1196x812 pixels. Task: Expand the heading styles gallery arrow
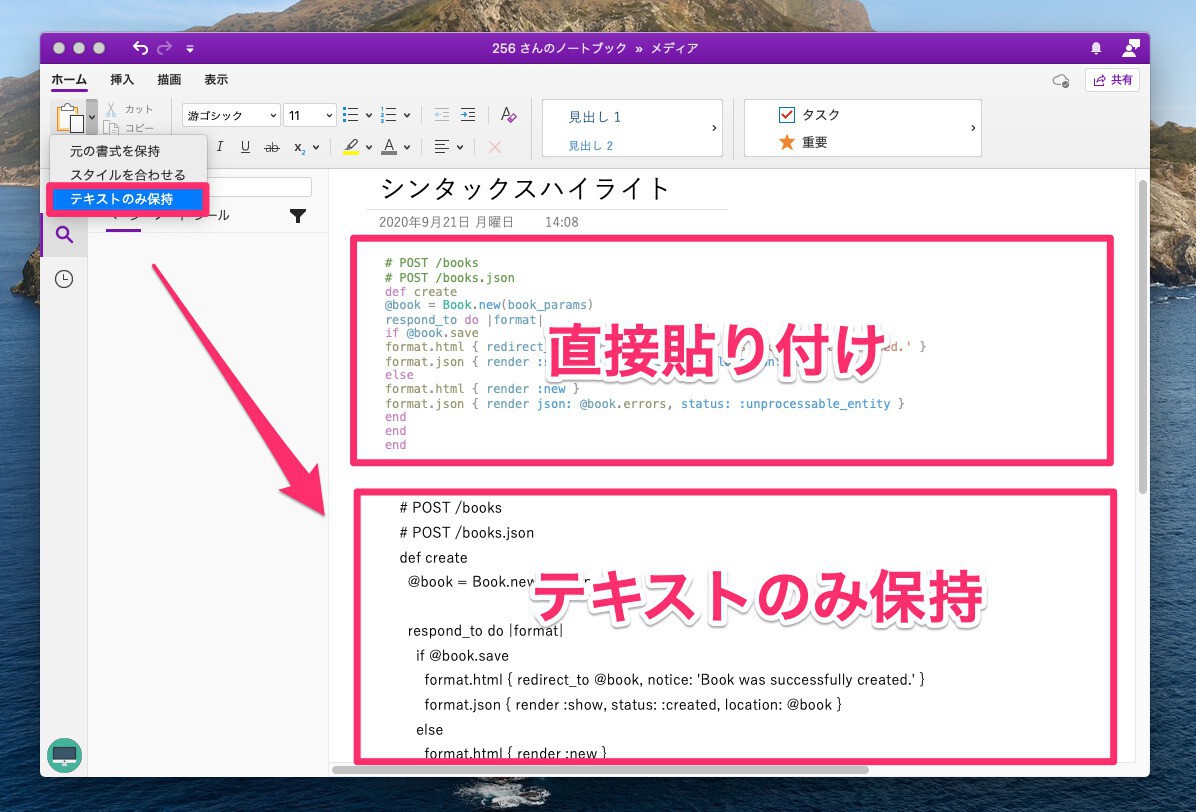coord(714,128)
